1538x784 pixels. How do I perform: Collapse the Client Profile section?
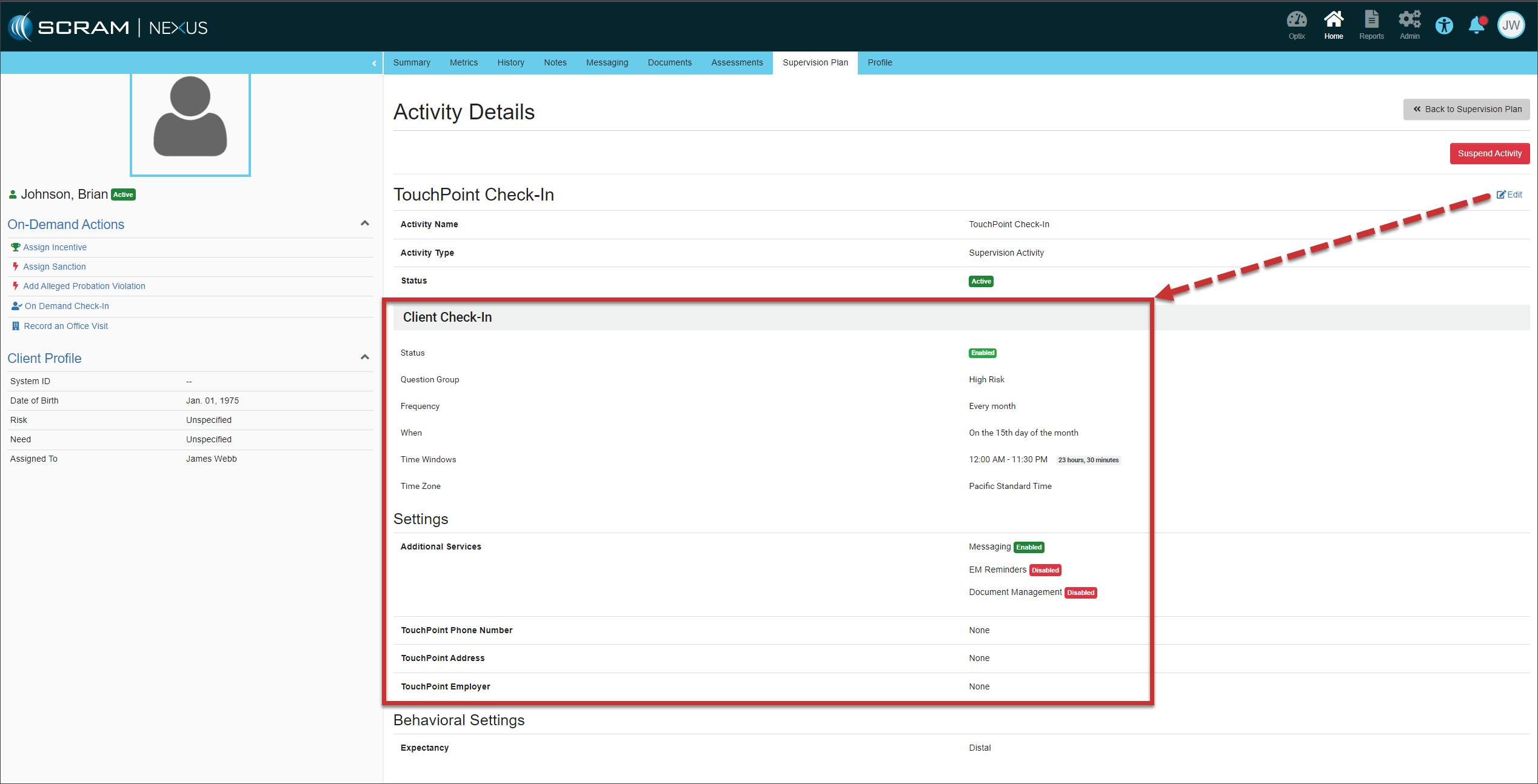(x=364, y=357)
